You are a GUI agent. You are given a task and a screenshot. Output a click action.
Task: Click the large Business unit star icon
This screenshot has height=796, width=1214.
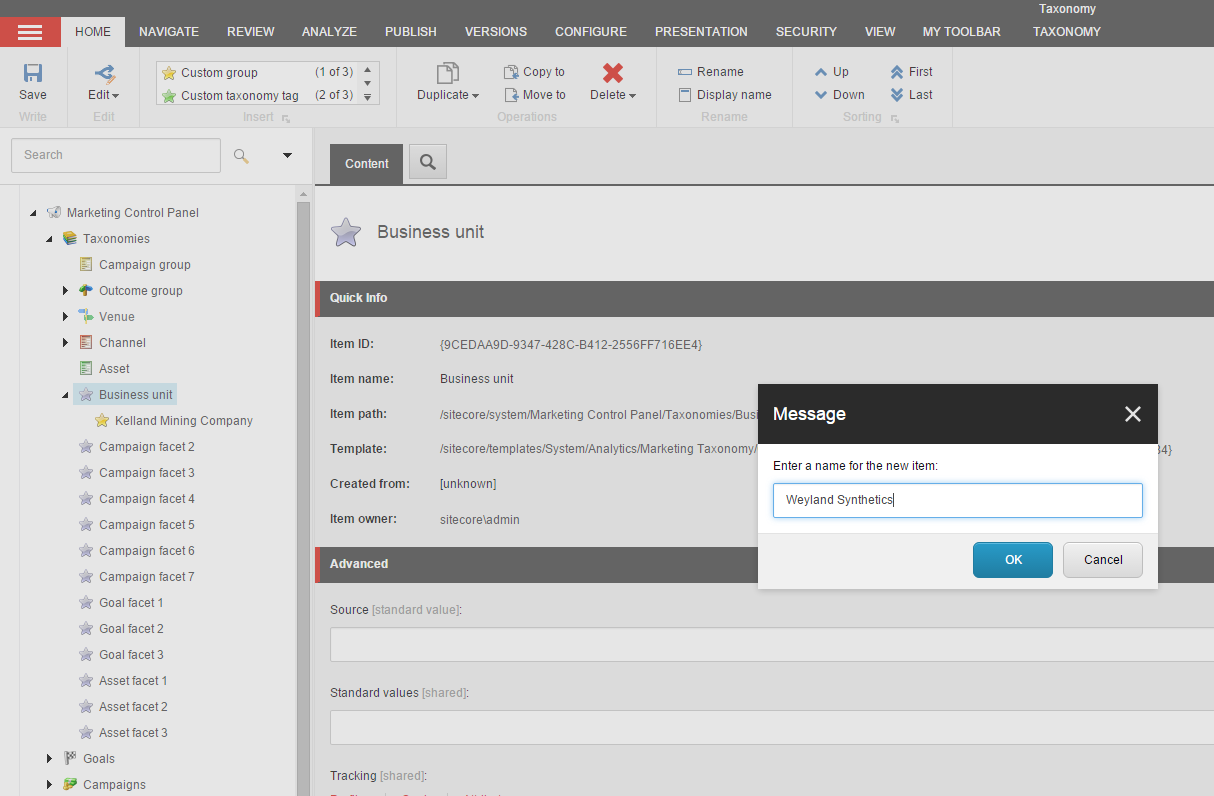346,233
